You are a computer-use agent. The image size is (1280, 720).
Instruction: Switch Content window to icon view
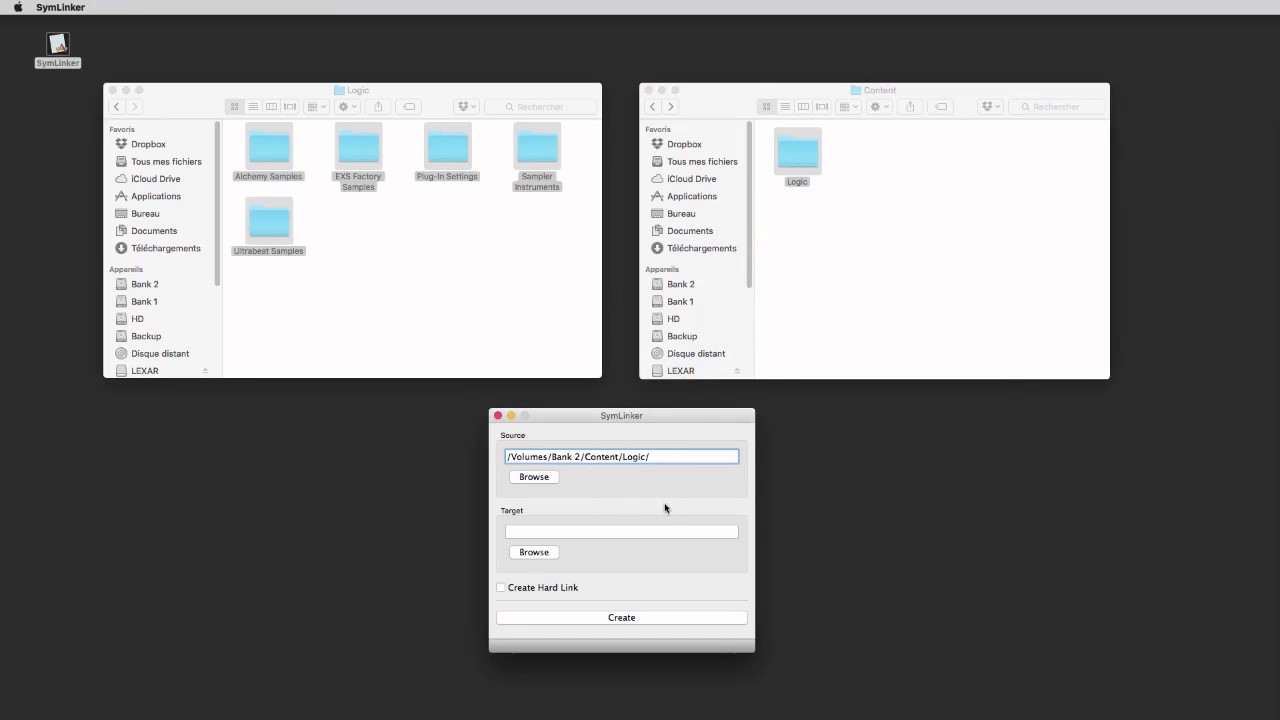tap(767, 107)
